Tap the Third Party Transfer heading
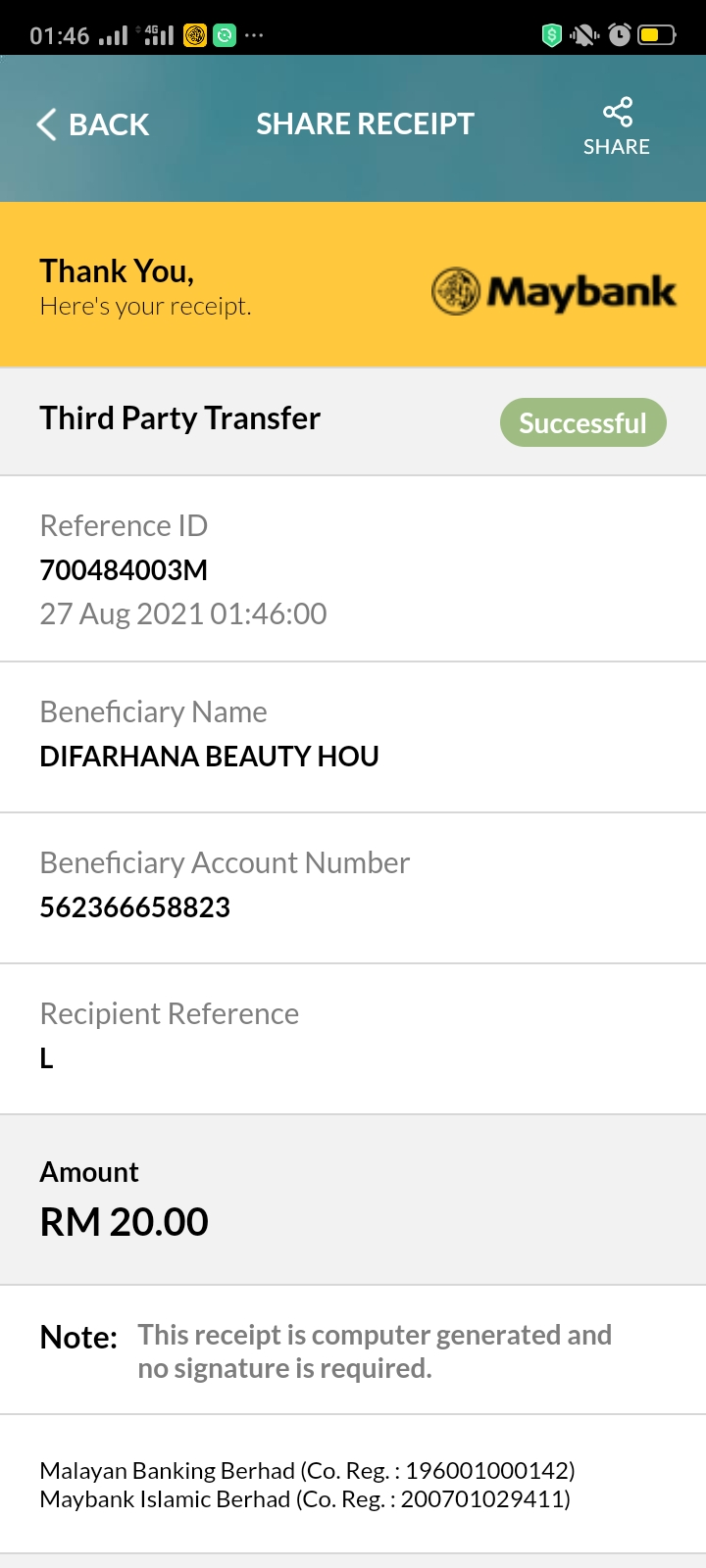This screenshot has width=706, height=1568. (x=180, y=418)
